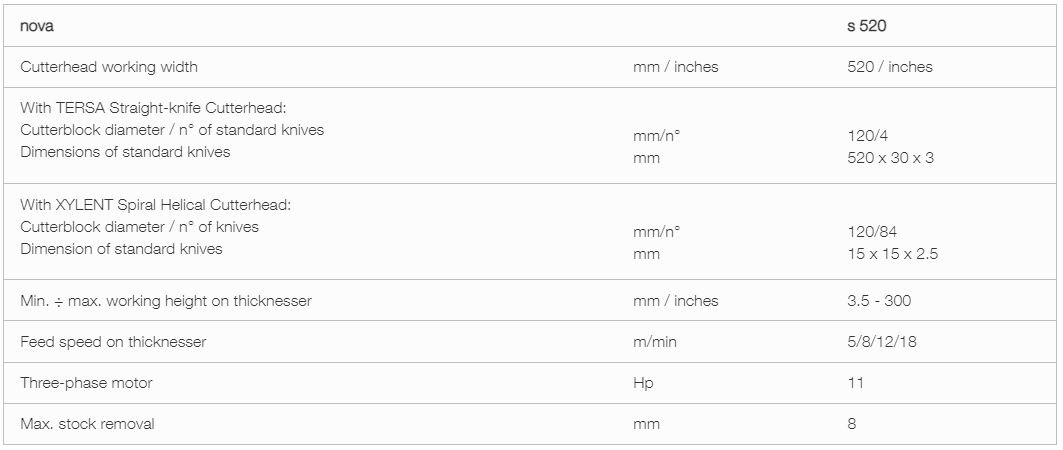Select the 's 520' model column header
Image resolution: width=1063 pixels, height=450 pixels.
[866, 26]
